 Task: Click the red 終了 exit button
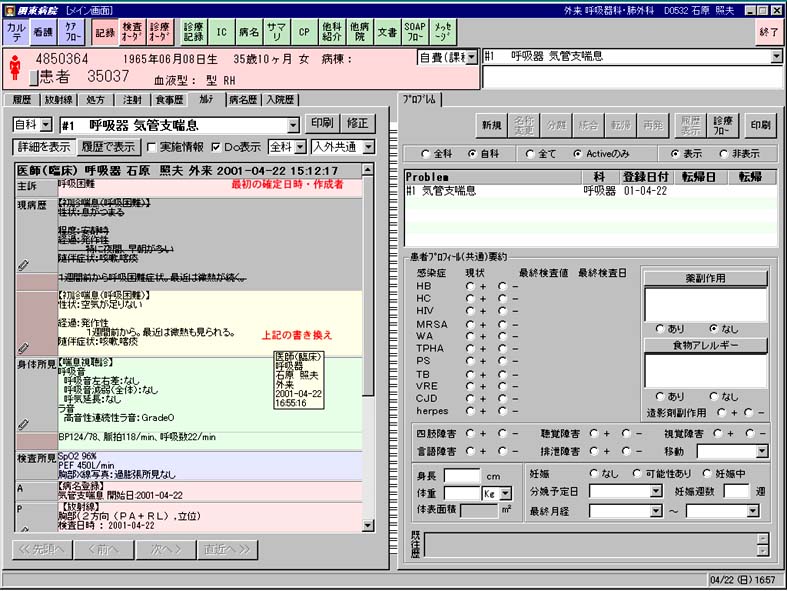[769, 32]
